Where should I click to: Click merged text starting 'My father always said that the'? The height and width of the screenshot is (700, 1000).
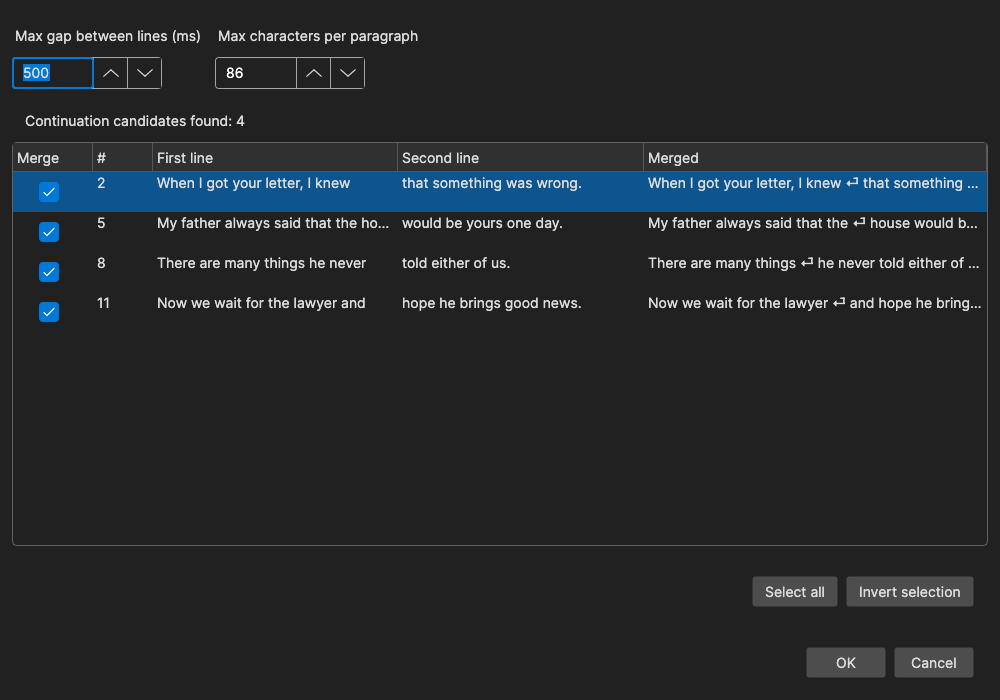coord(813,223)
